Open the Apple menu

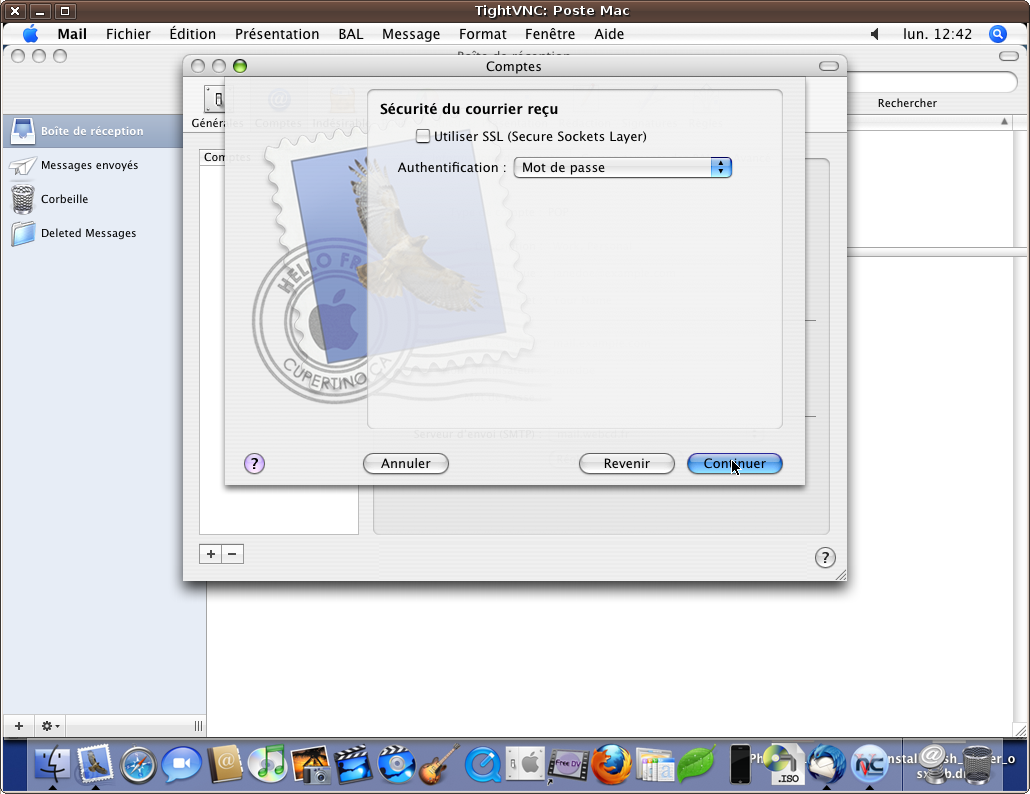[30, 34]
